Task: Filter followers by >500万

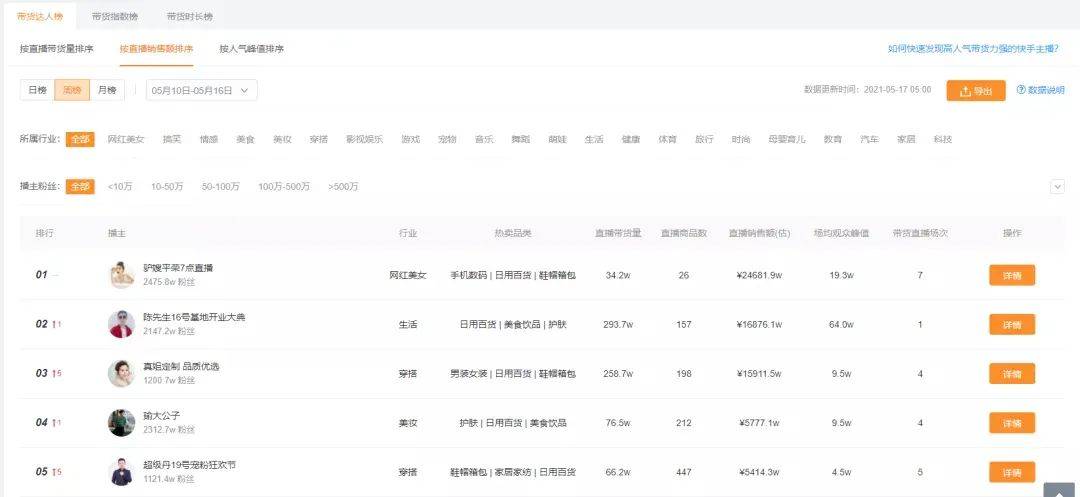Action: pyautogui.click(x=343, y=187)
